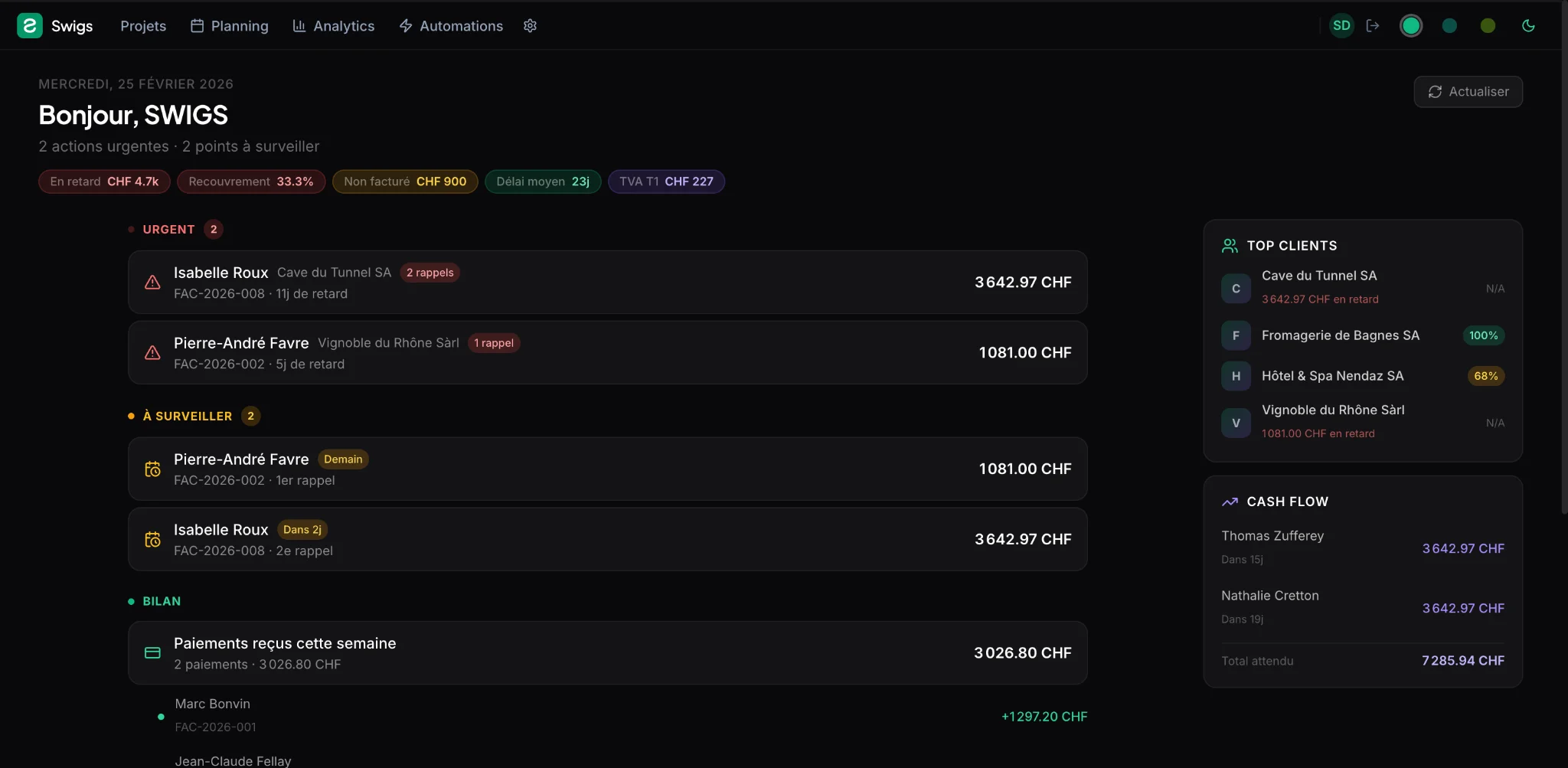Expand Paiements reçus cette semaine row
1568x768 pixels.
[x=607, y=653]
